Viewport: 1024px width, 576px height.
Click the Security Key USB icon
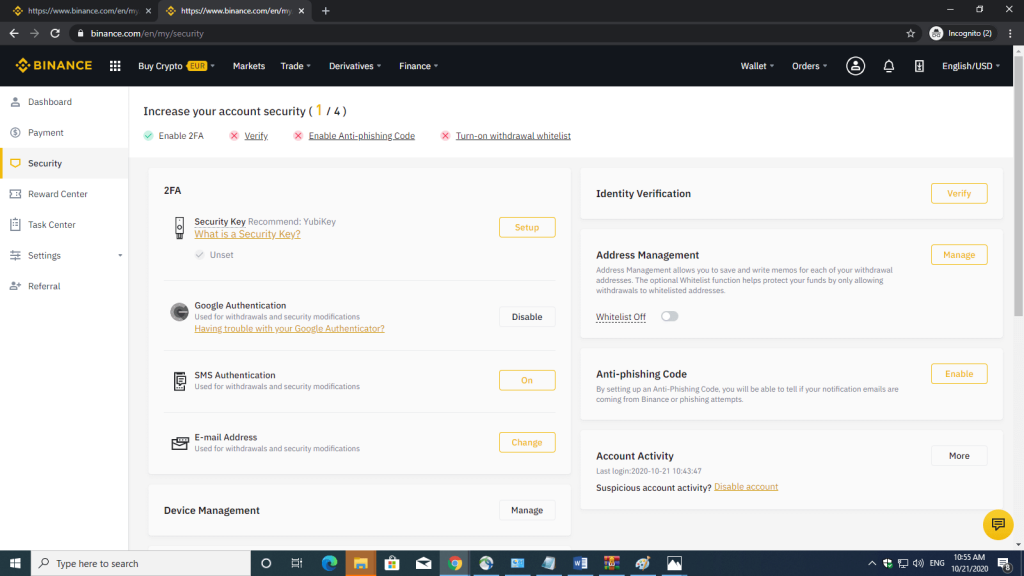tap(179, 228)
